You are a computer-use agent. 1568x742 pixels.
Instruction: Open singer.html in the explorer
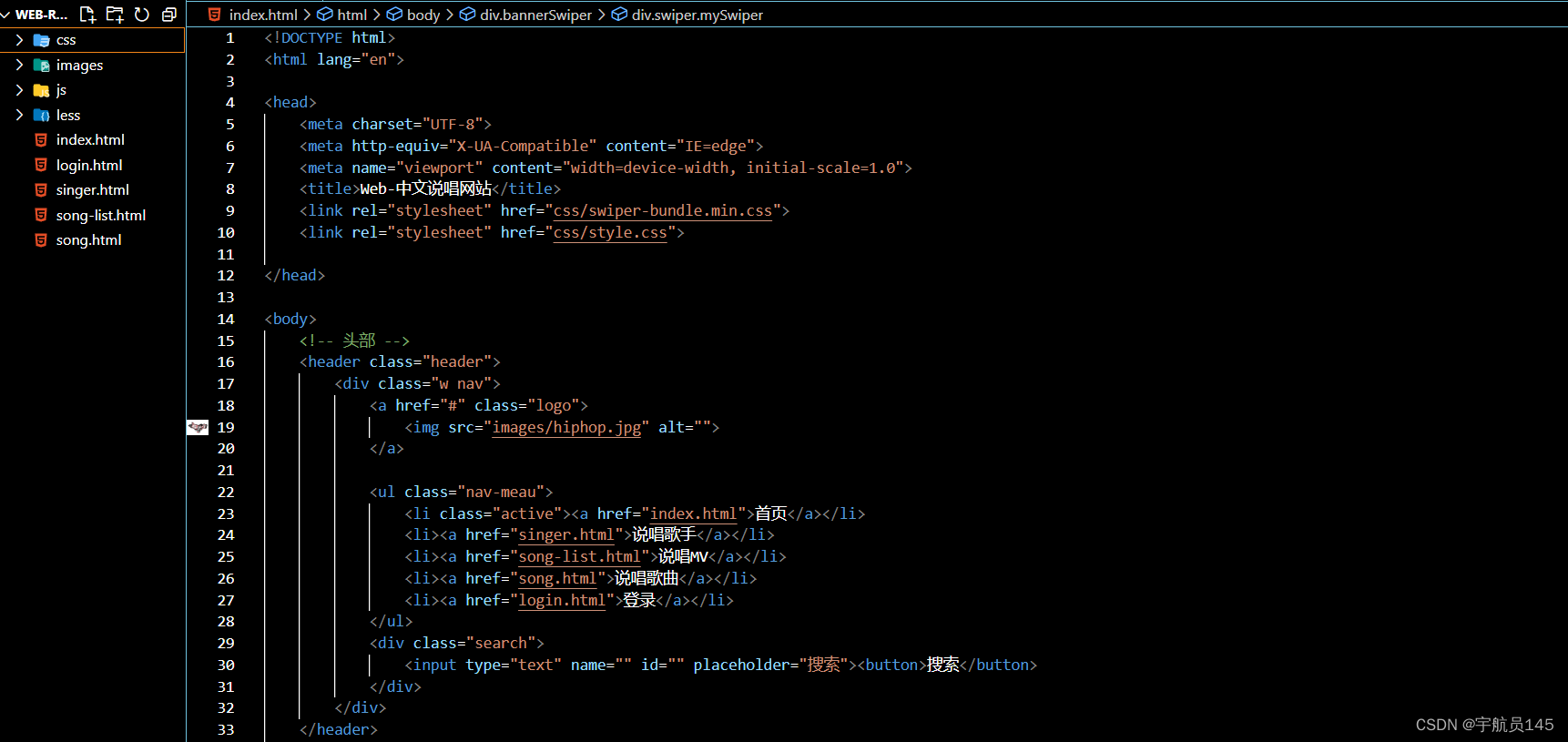(x=93, y=190)
